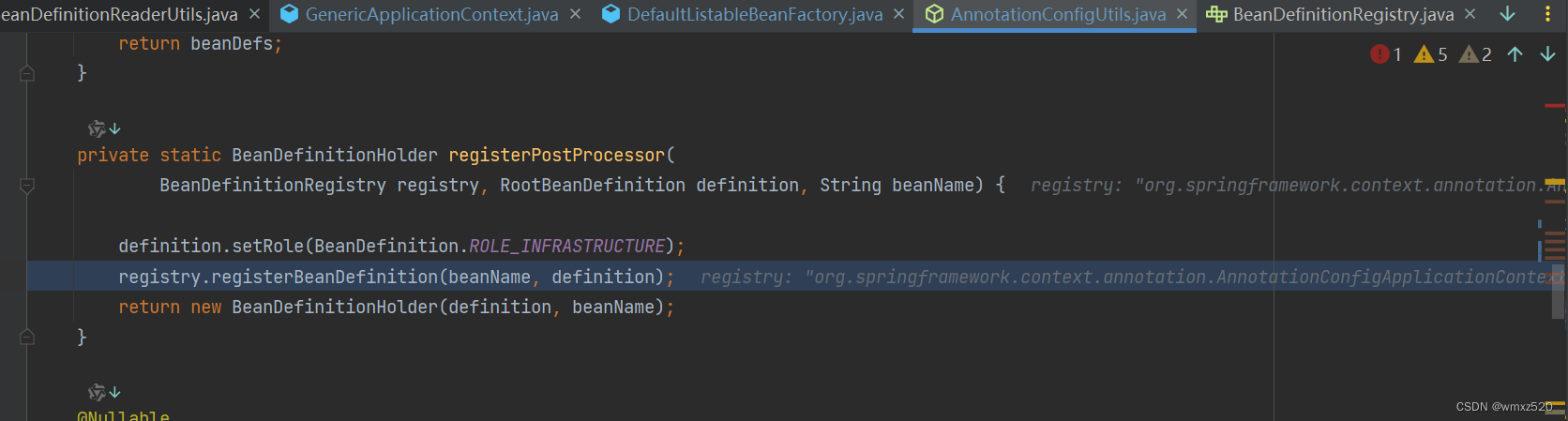Click the usages icon above registerPostProcessor
The height and width of the screenshot is (421, 1568).
click(x=104, y=128)
